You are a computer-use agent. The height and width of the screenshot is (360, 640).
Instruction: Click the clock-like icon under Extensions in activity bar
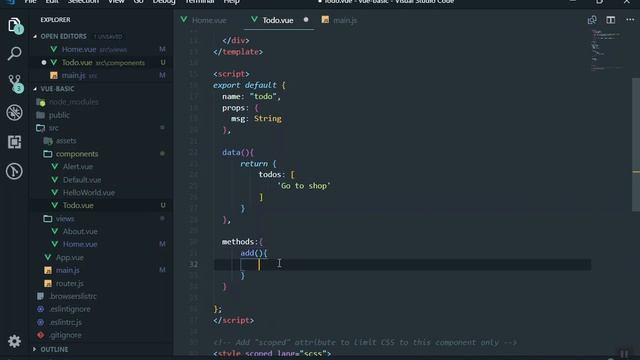pyautogui.click(x=14, y=171)
